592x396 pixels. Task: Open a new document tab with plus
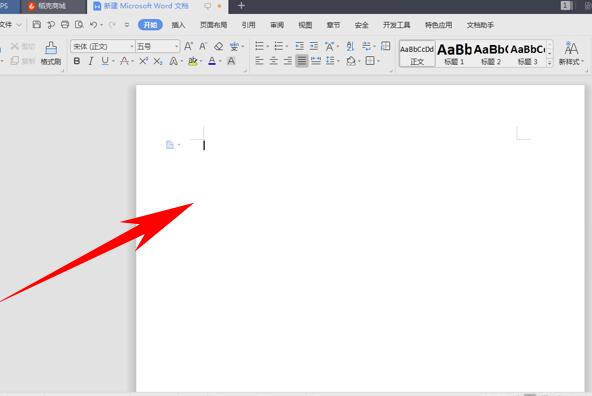241,6
